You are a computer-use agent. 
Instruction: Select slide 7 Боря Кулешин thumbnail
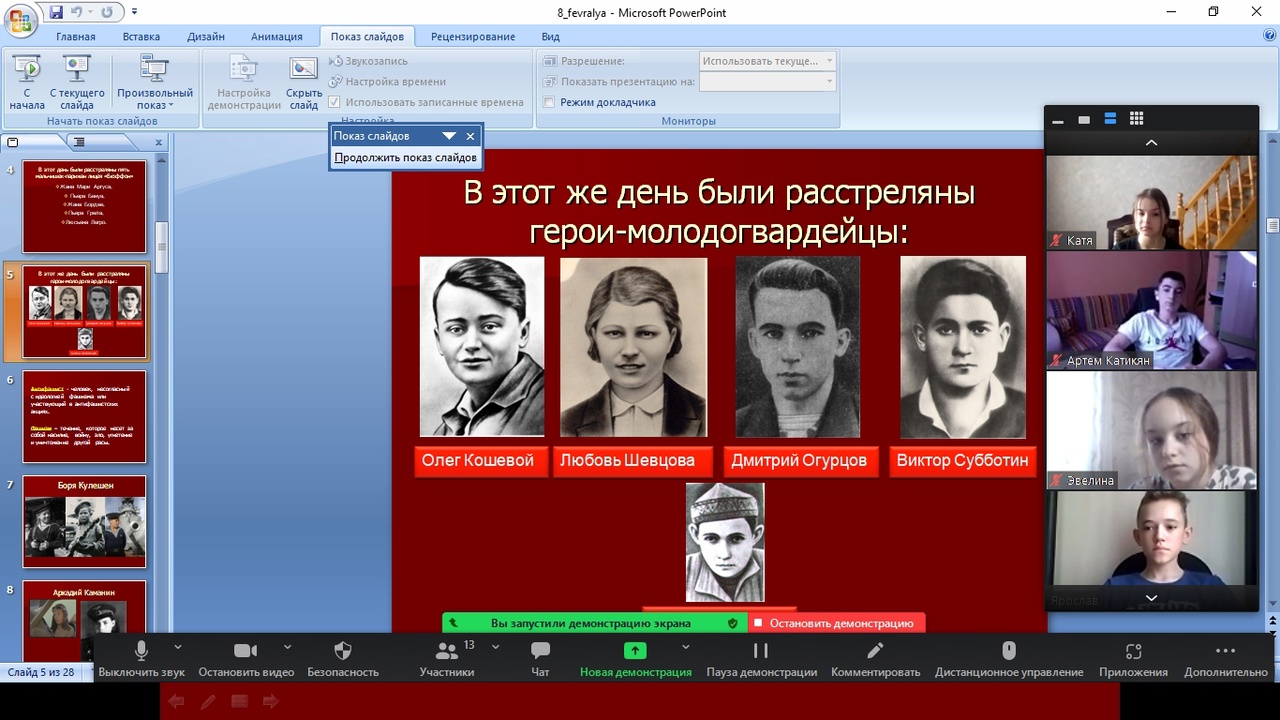84,522
